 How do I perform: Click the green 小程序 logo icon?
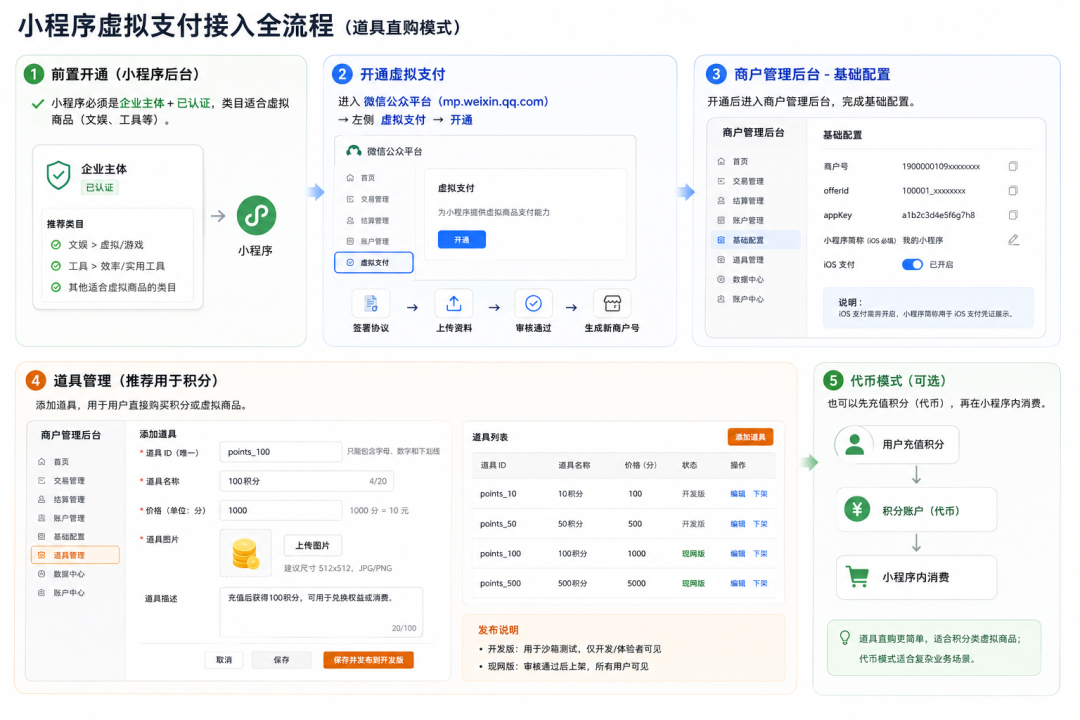(x=256, y=216)
